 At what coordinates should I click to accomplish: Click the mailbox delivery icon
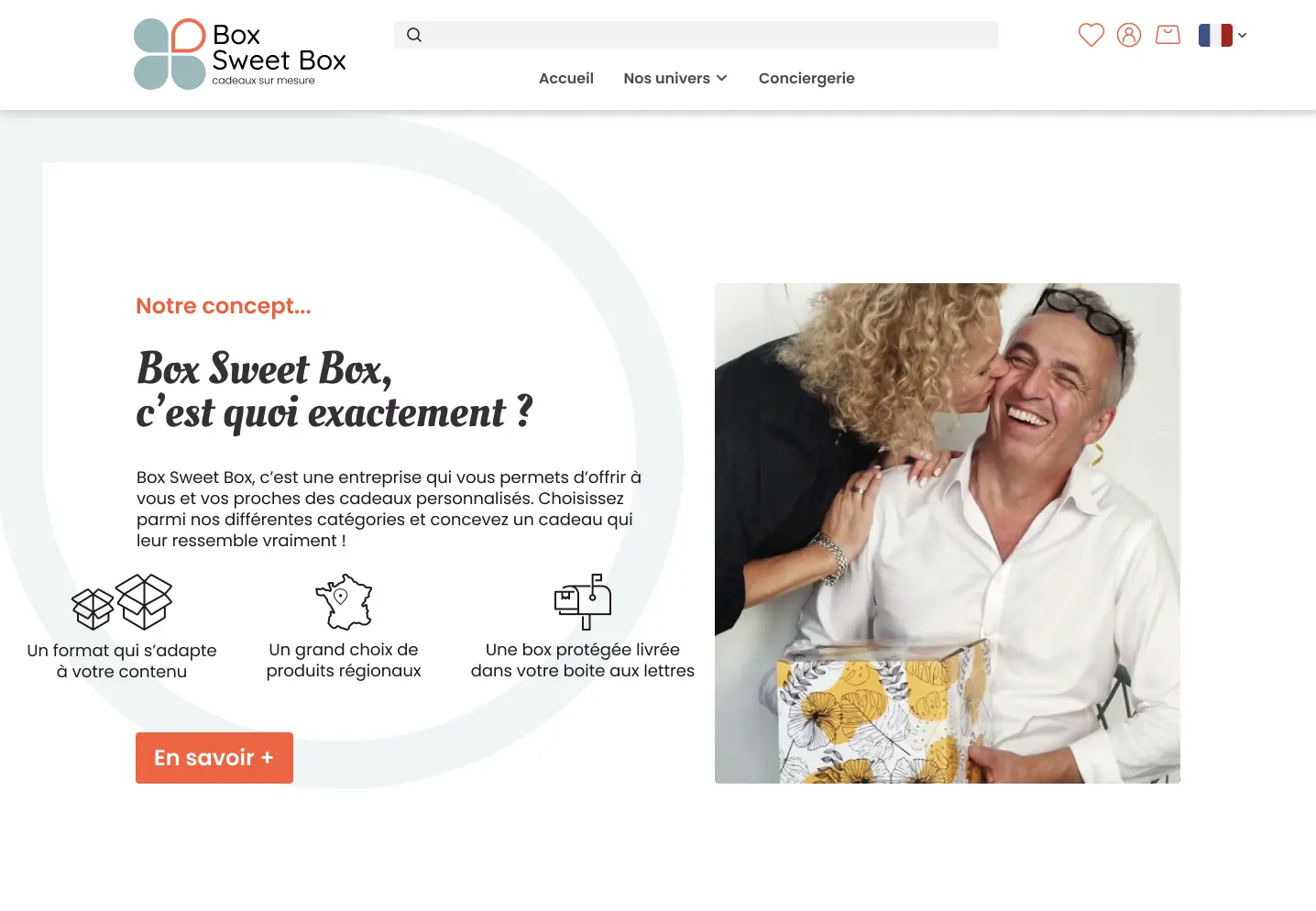[583, 602]
